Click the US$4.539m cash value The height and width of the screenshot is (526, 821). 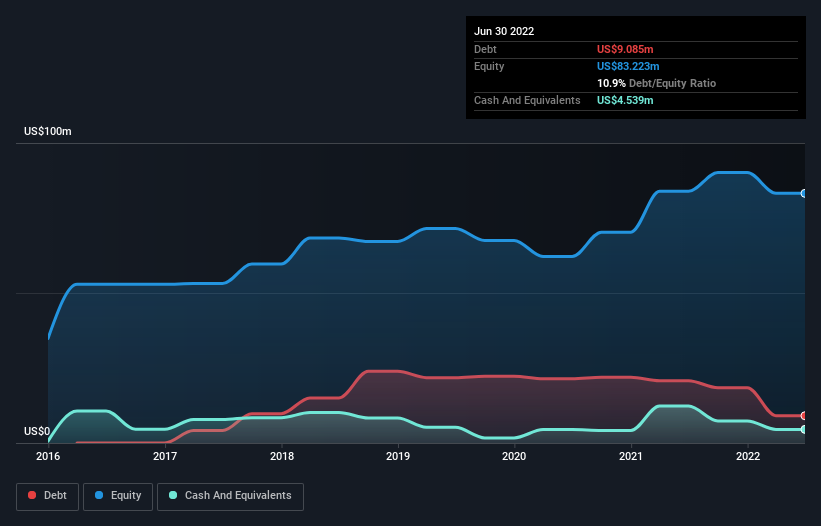point(625,100)
